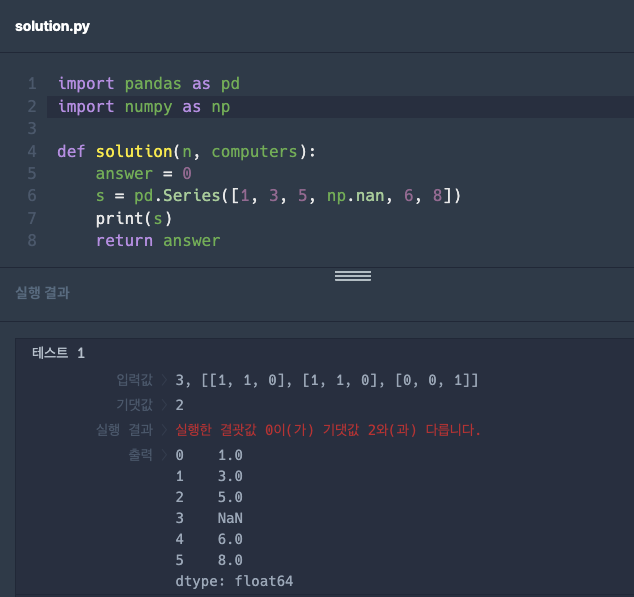Click line number 5 in gutter
Screen dimensions: 634x597
coord(32,174)
